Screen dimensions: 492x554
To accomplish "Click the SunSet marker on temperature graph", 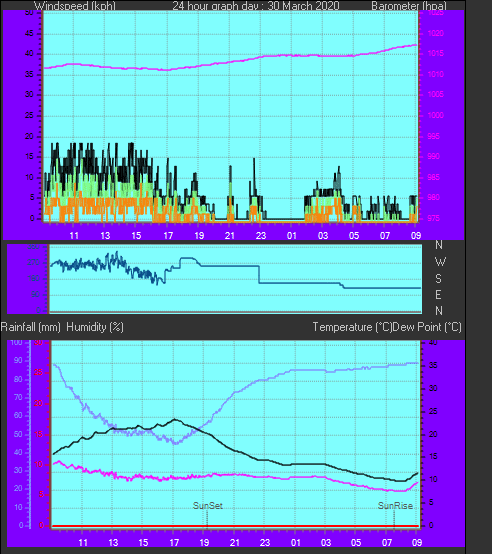I will pyautogui.click(x=208, y=506).
